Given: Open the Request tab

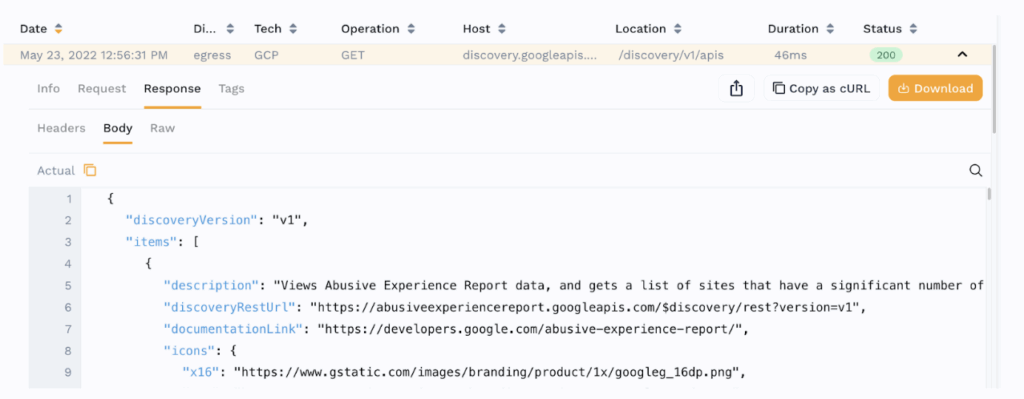Looking at the screenshot, I should (102, 89).
